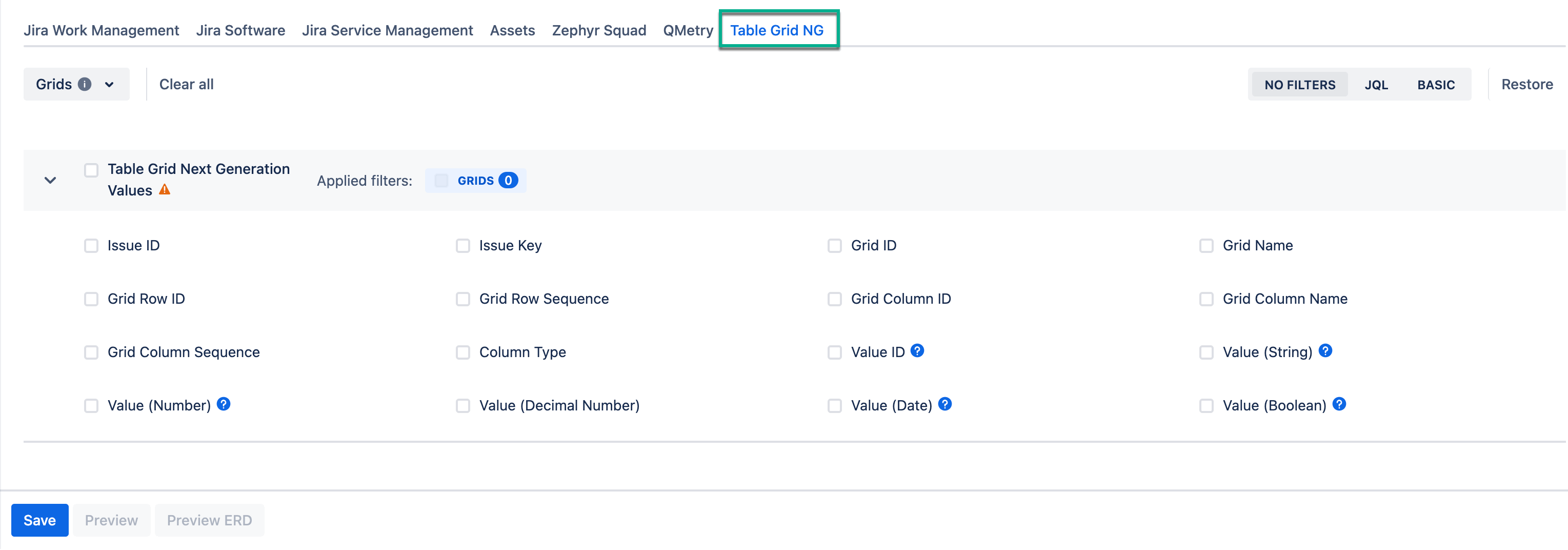Click help icon beside Value (Number)

224,404
